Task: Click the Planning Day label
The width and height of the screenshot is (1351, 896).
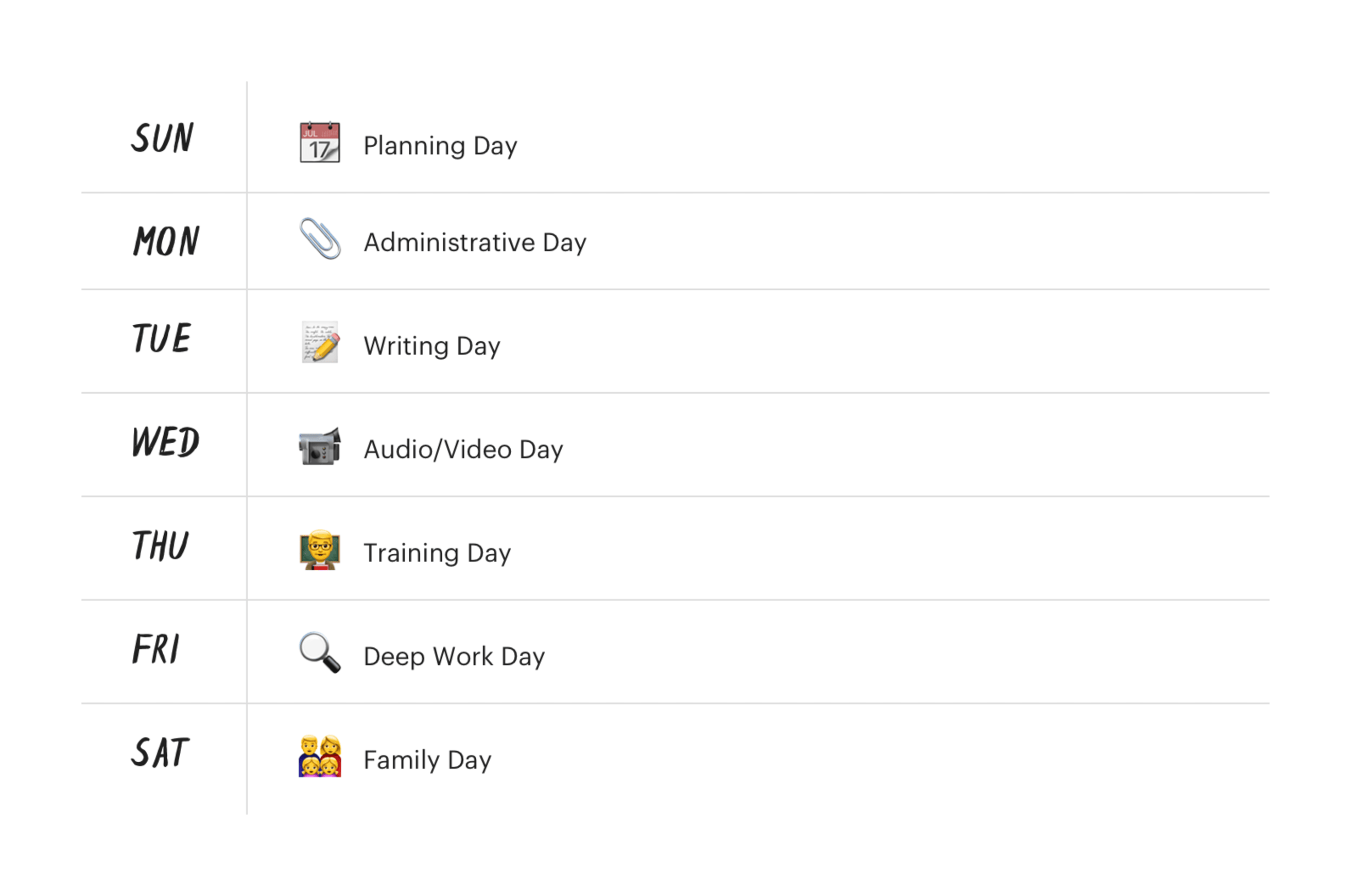Action: 440,146
